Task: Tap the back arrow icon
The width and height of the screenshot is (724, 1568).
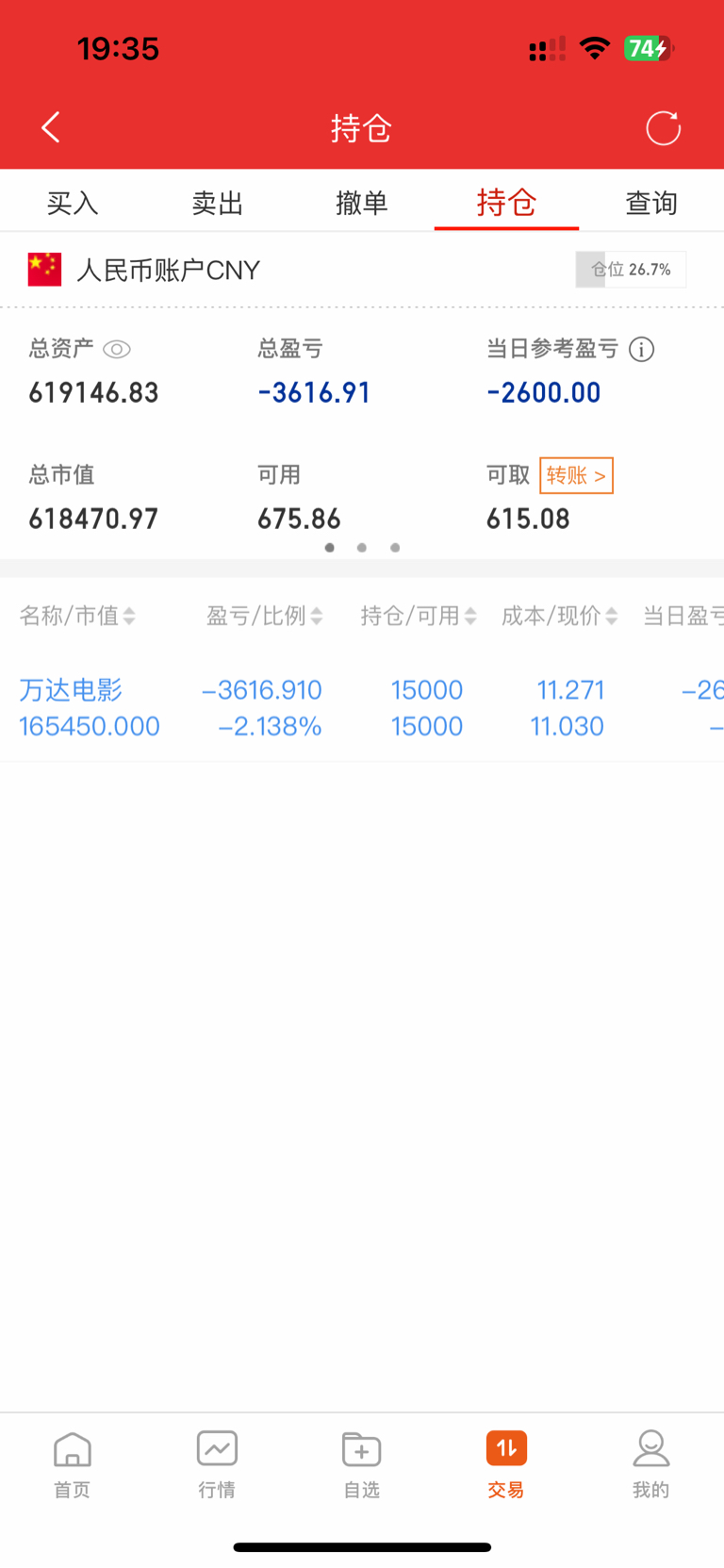Action: (51, 127)
